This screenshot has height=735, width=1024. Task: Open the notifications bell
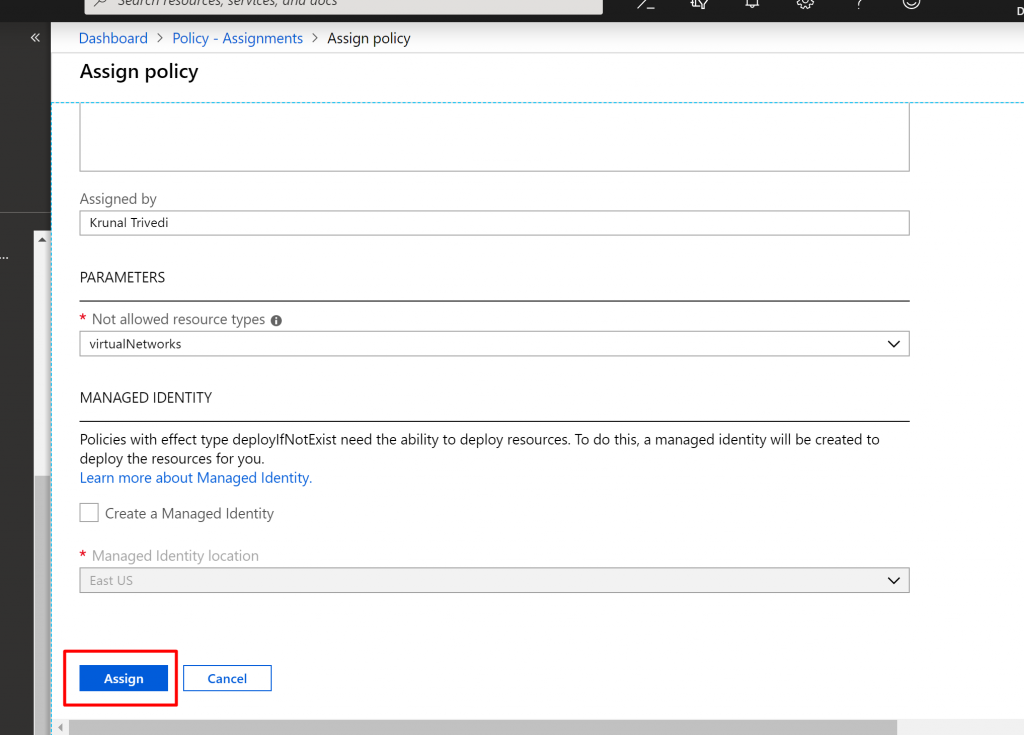(752, 4)
